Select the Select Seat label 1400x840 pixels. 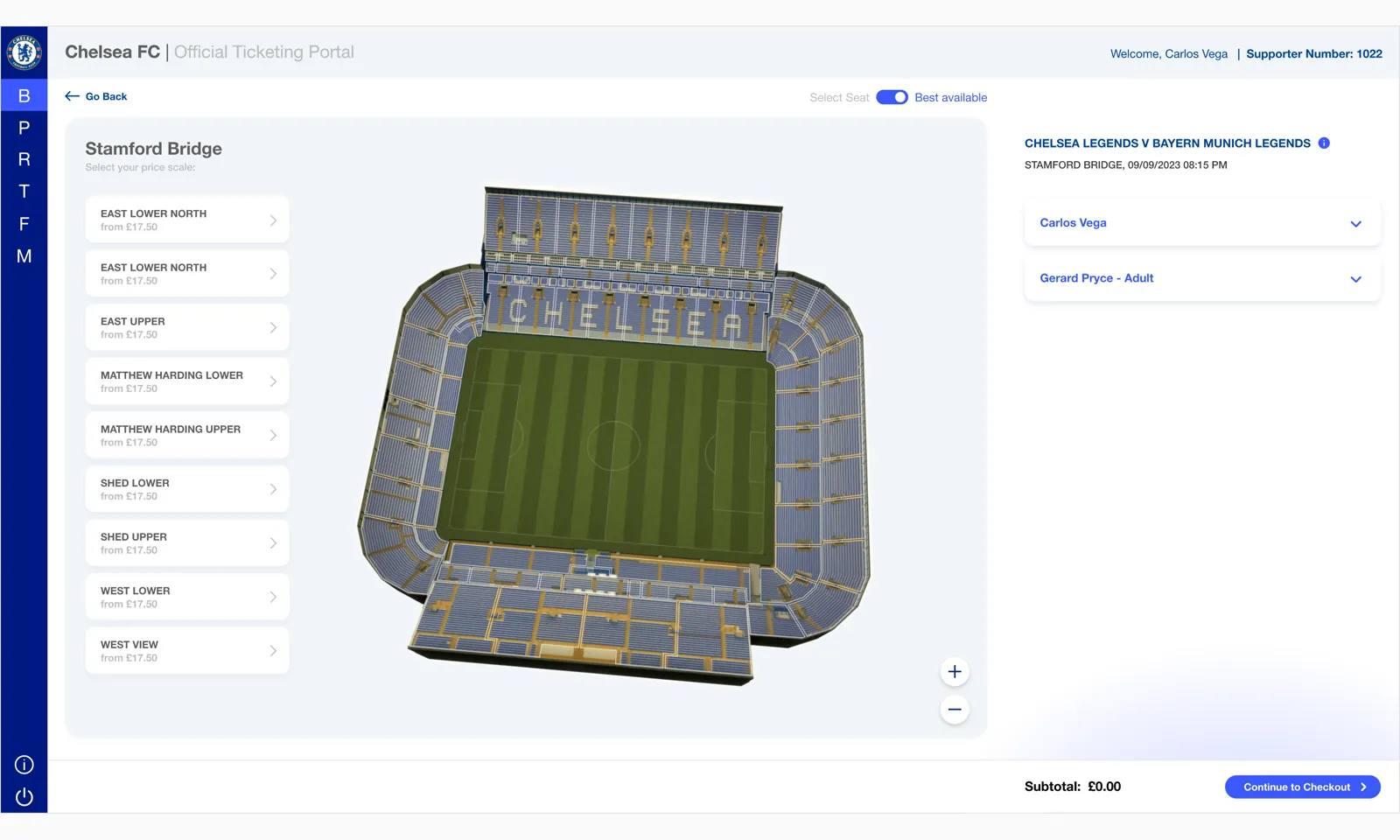click(839, 97)
